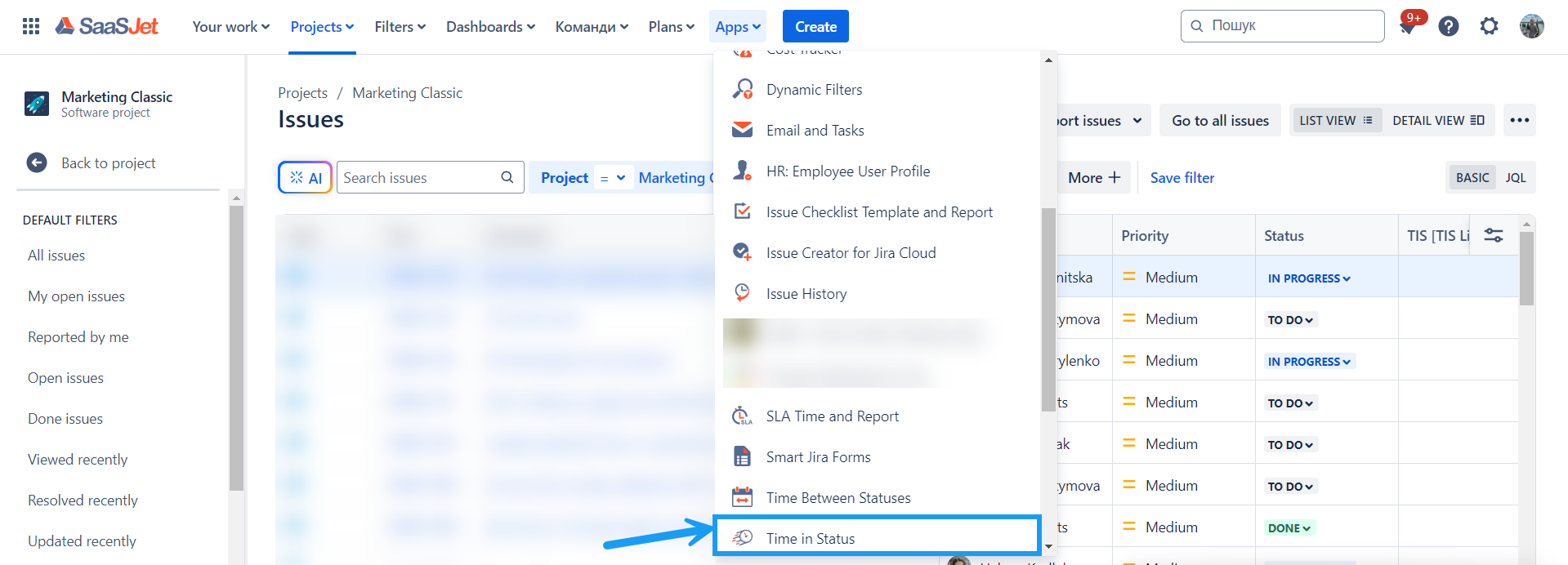This screenshot has width=1568, height=565.
Task: Switch search mode to BASIC
Action: click(1472, 177)
